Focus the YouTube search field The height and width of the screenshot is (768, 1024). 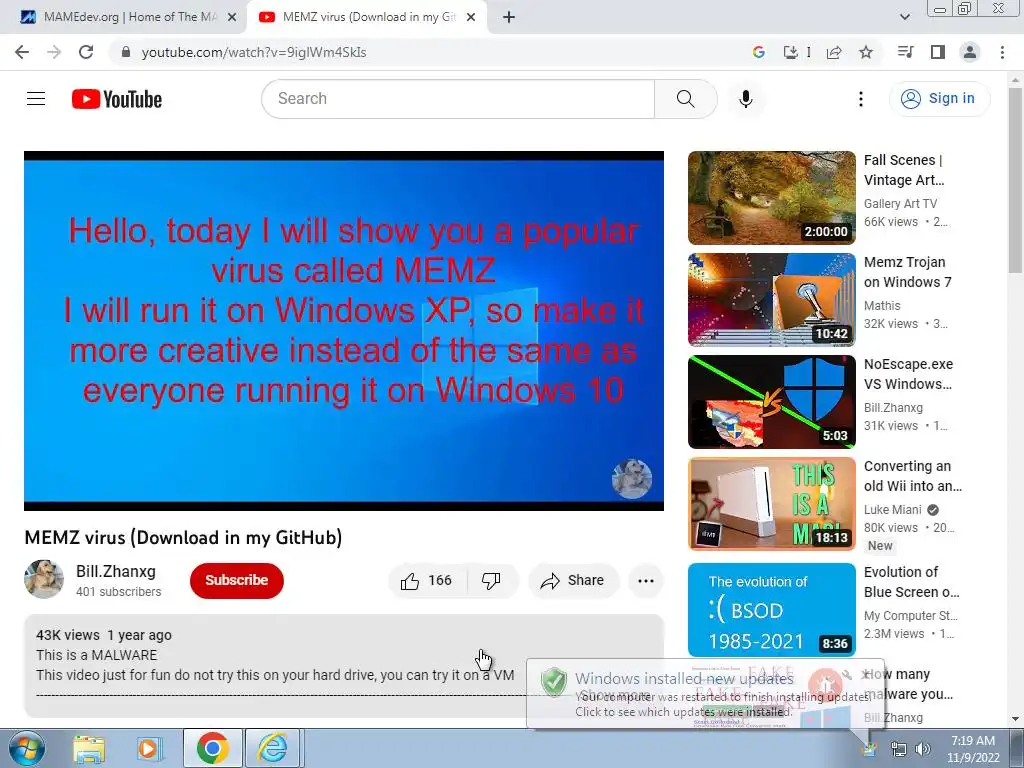click(458, 99)
